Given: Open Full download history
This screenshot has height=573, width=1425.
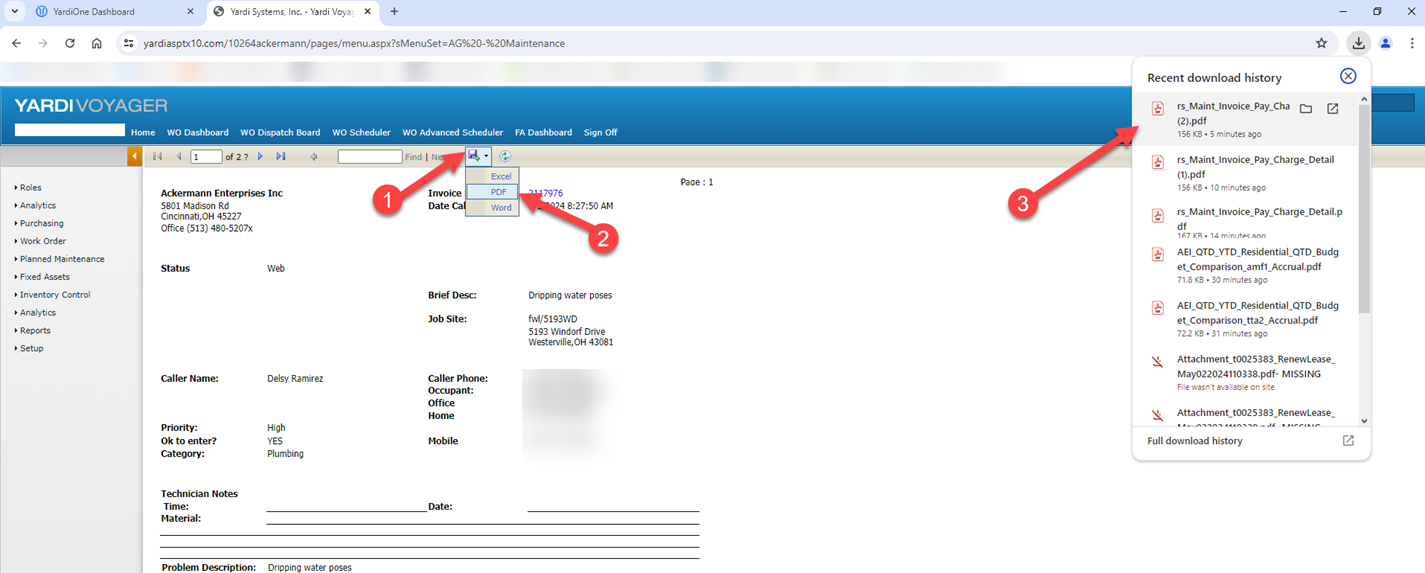Looking at the screenshot, I should click(x=1194, y=441).
